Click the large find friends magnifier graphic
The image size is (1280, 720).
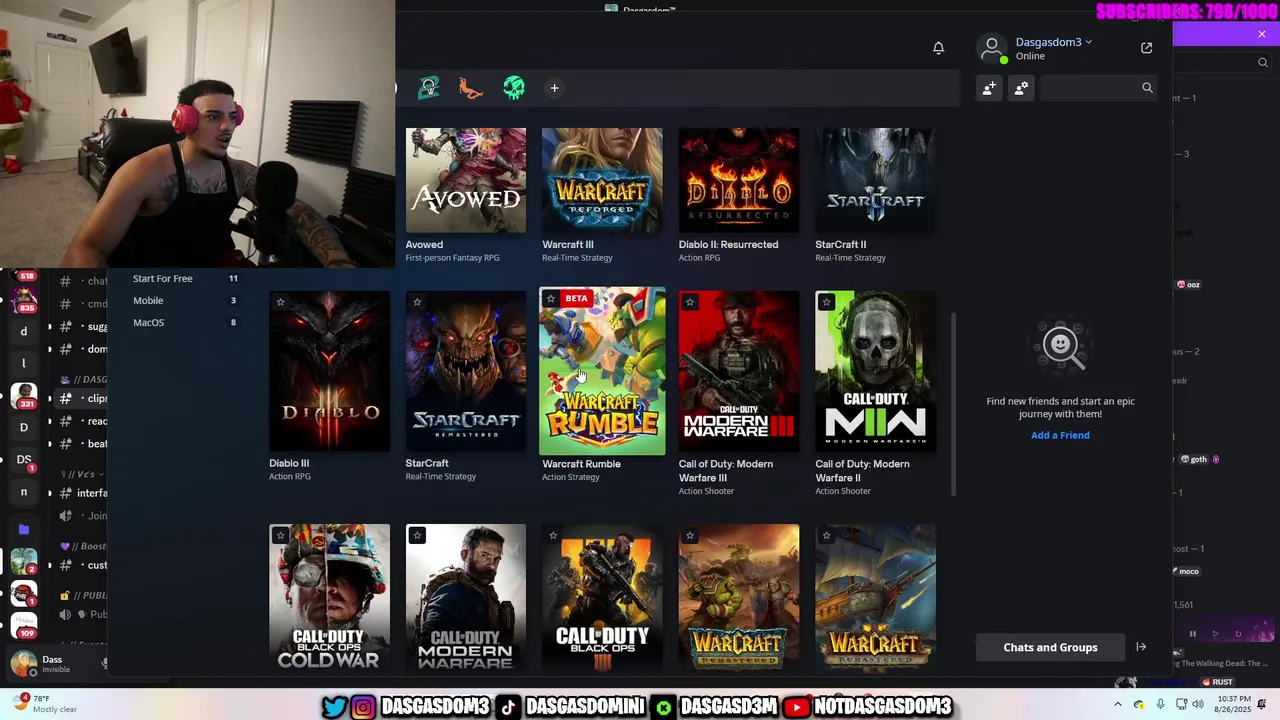point(1061,346)
